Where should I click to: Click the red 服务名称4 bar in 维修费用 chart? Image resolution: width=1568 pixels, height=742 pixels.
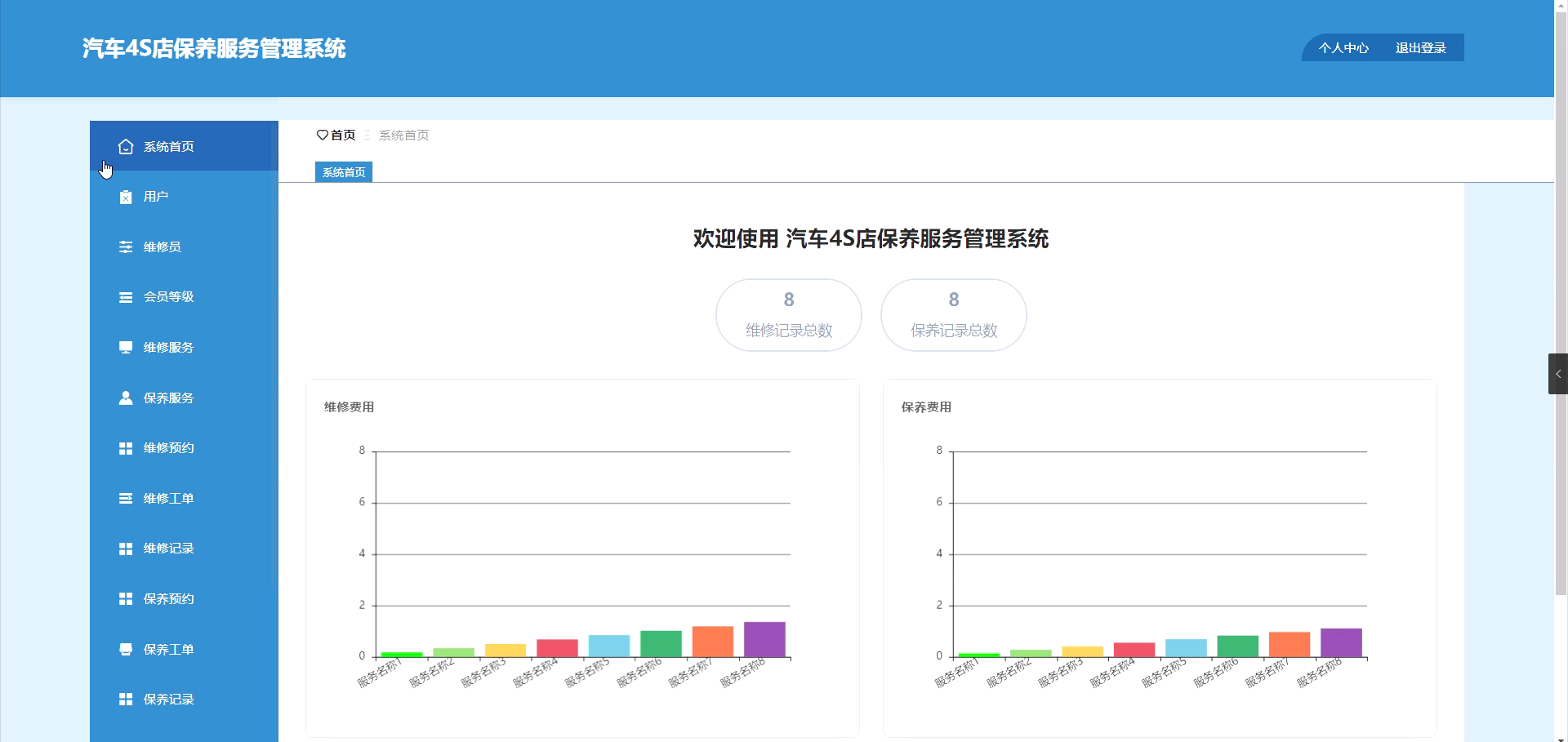click(557, 648)
